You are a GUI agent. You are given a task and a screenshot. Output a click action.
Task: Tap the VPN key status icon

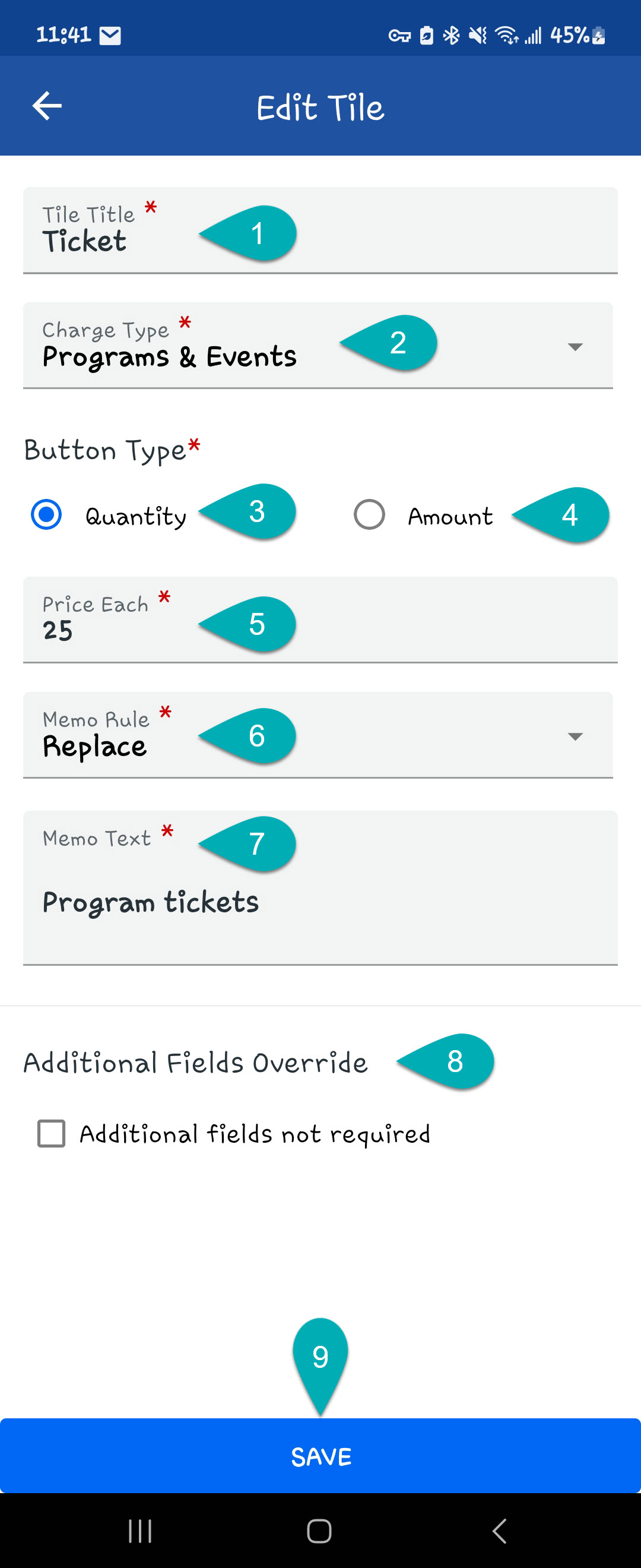click(x=399, y=36)
